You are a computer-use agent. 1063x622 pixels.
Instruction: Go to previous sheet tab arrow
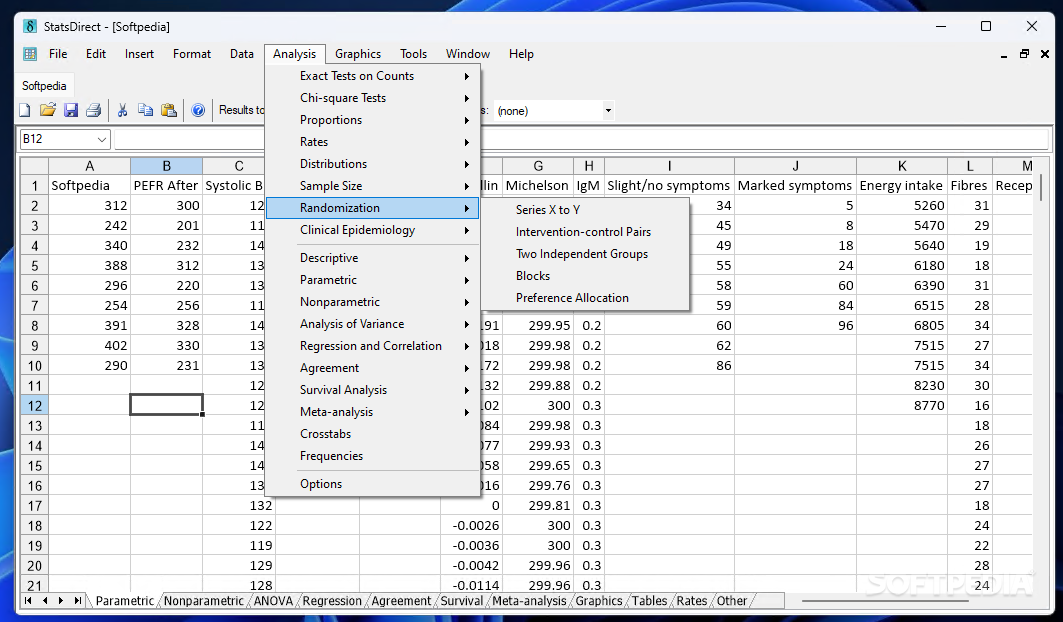point(45,600)
